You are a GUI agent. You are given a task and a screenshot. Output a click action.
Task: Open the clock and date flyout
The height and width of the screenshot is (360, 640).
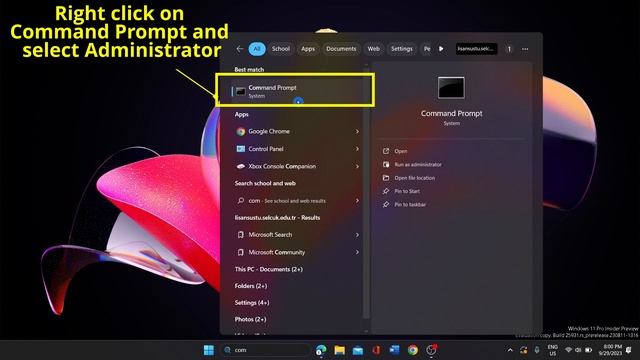[x=610, y=350]
